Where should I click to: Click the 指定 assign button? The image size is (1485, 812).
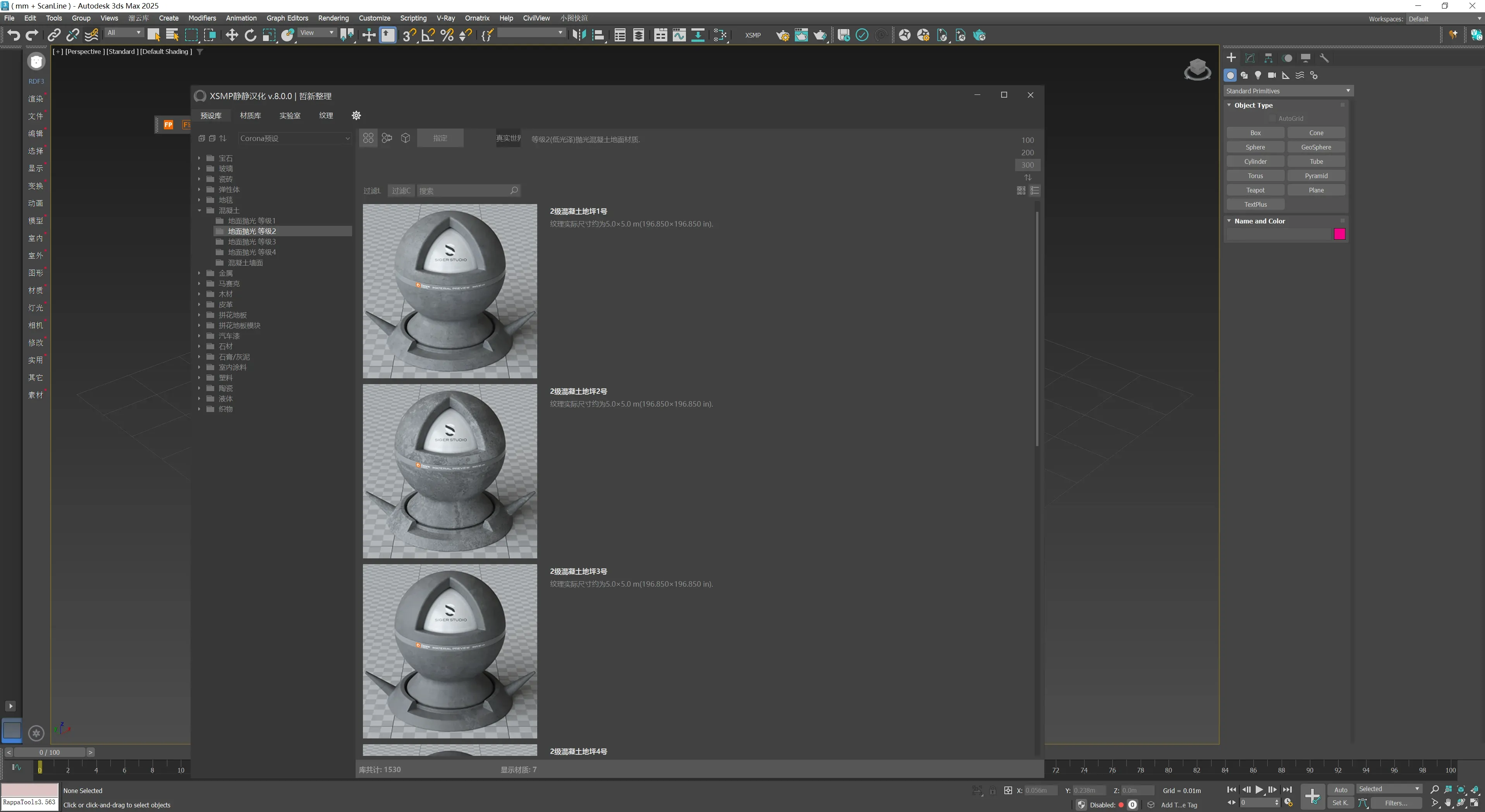[x=440, y=138]
